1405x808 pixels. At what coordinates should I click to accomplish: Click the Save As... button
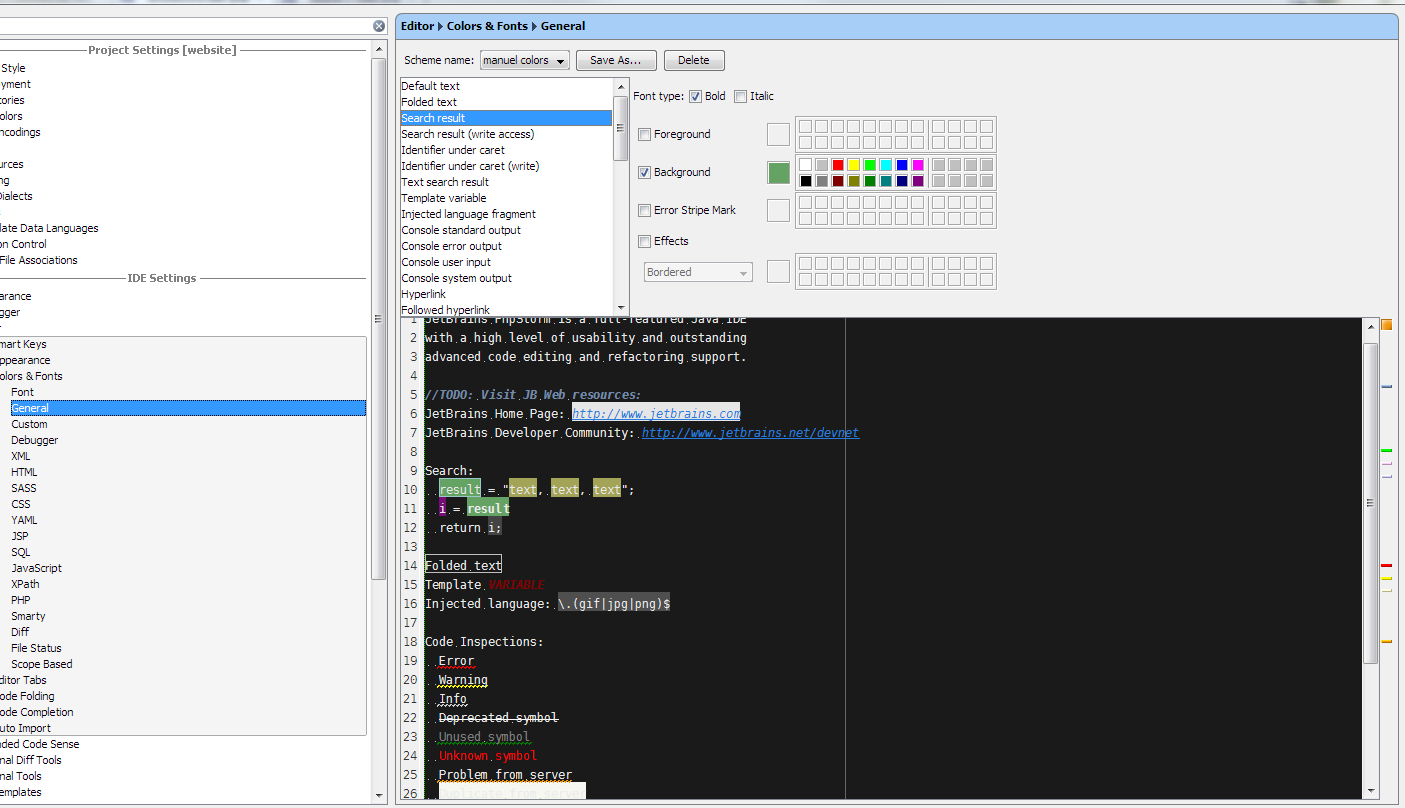click(616, 61)
